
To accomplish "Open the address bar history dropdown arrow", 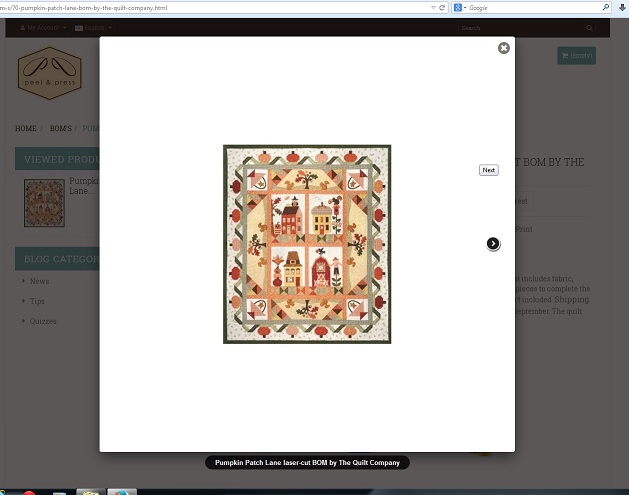I will pyautogui.click(x=433, y=8).
